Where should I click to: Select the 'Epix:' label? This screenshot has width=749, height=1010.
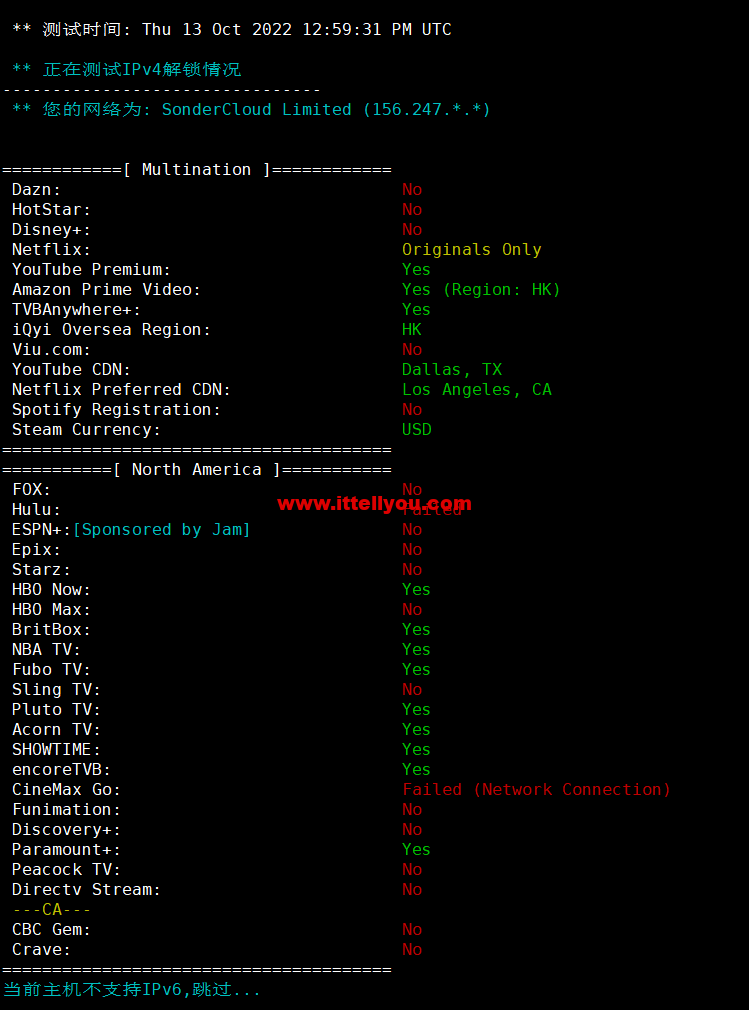(x=37, y=549)
